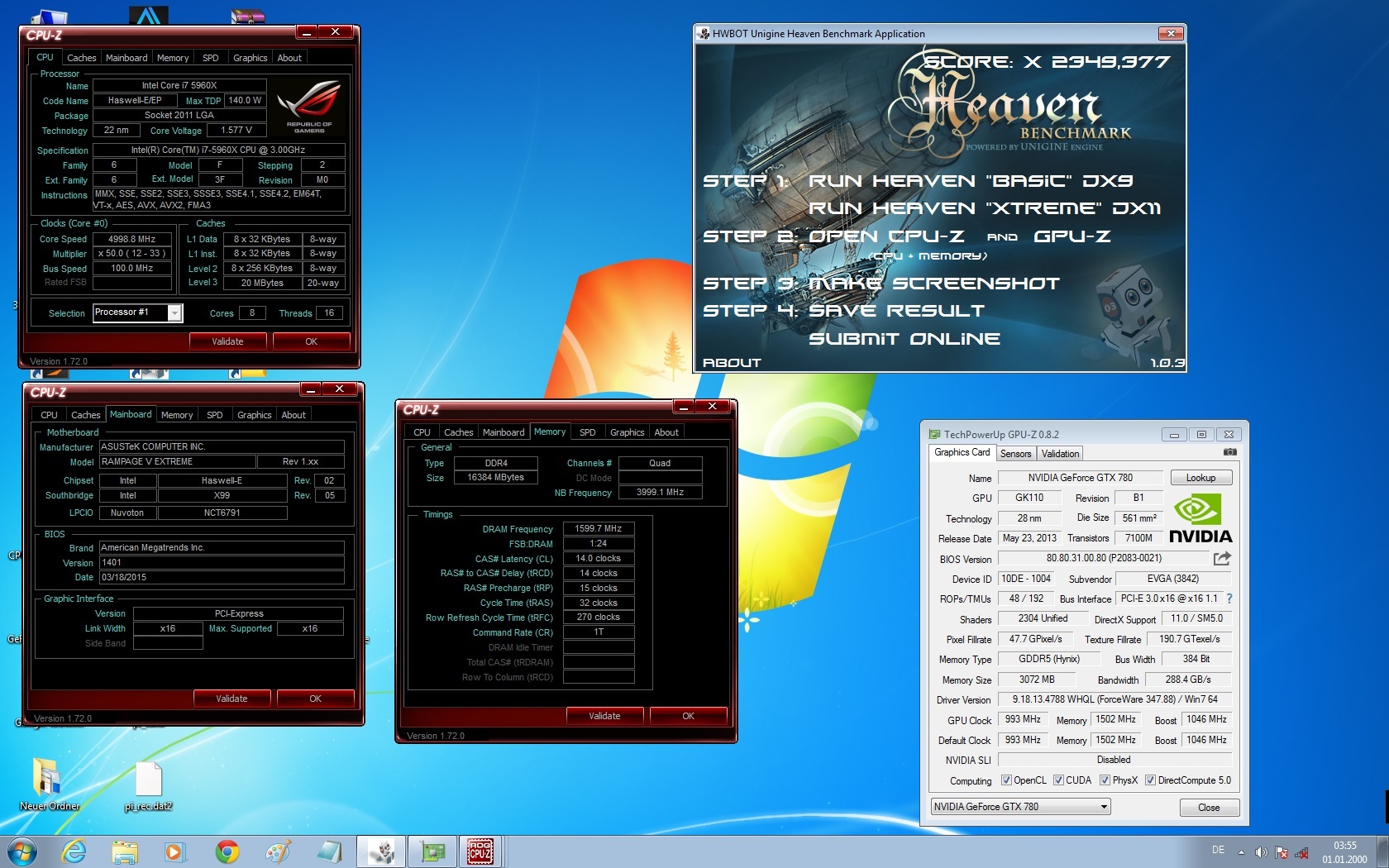Click the bus interface question mark
Image resolution: width=1389 pixels, height=868 pixels.
pos(1229,599)
